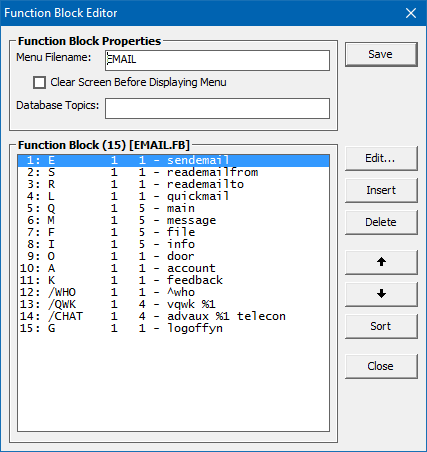Select the quickmail row
Screen dimensions: 427x452
pyautogui.click(x=173, y=196)
